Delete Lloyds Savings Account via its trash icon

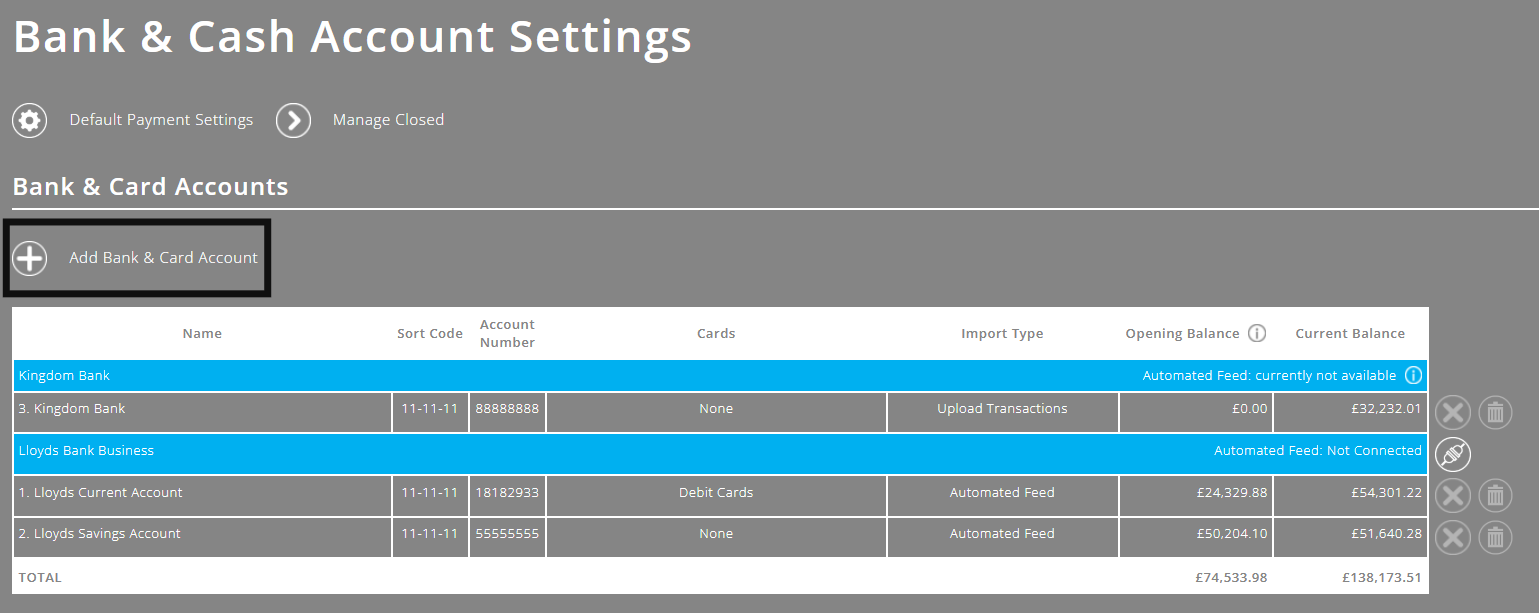coord(1494,537)
